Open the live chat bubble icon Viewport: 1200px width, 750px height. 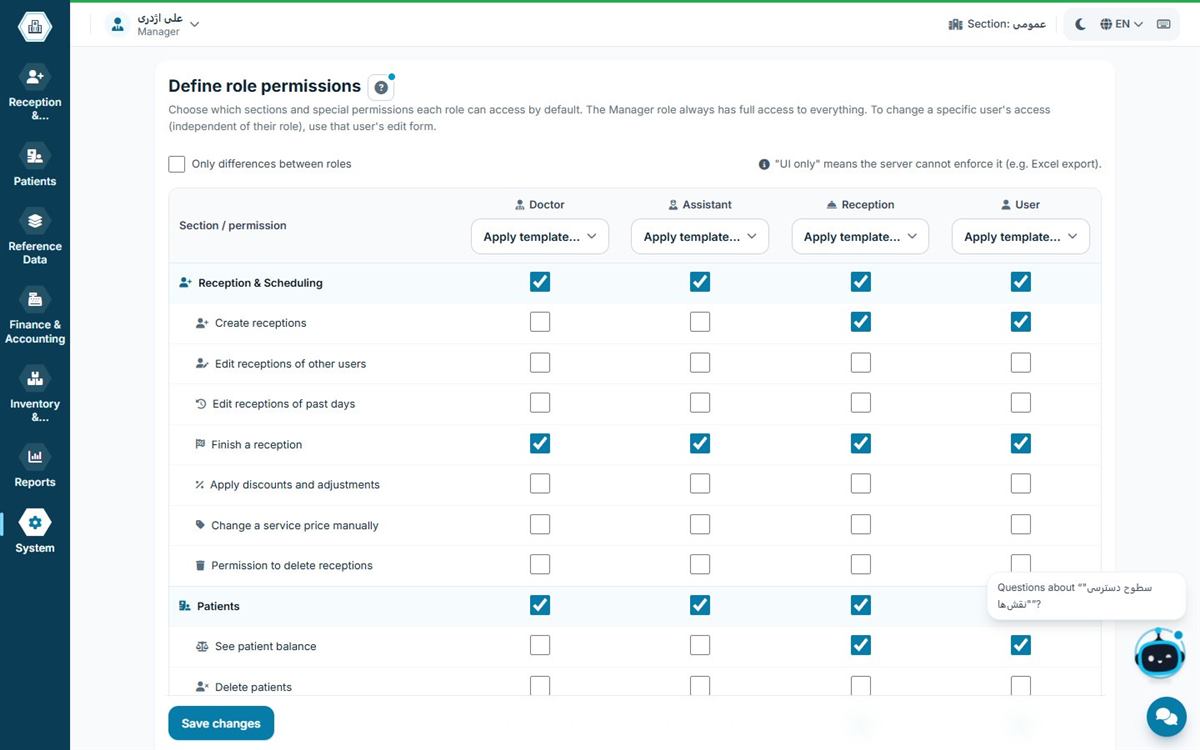point(1165,716)
